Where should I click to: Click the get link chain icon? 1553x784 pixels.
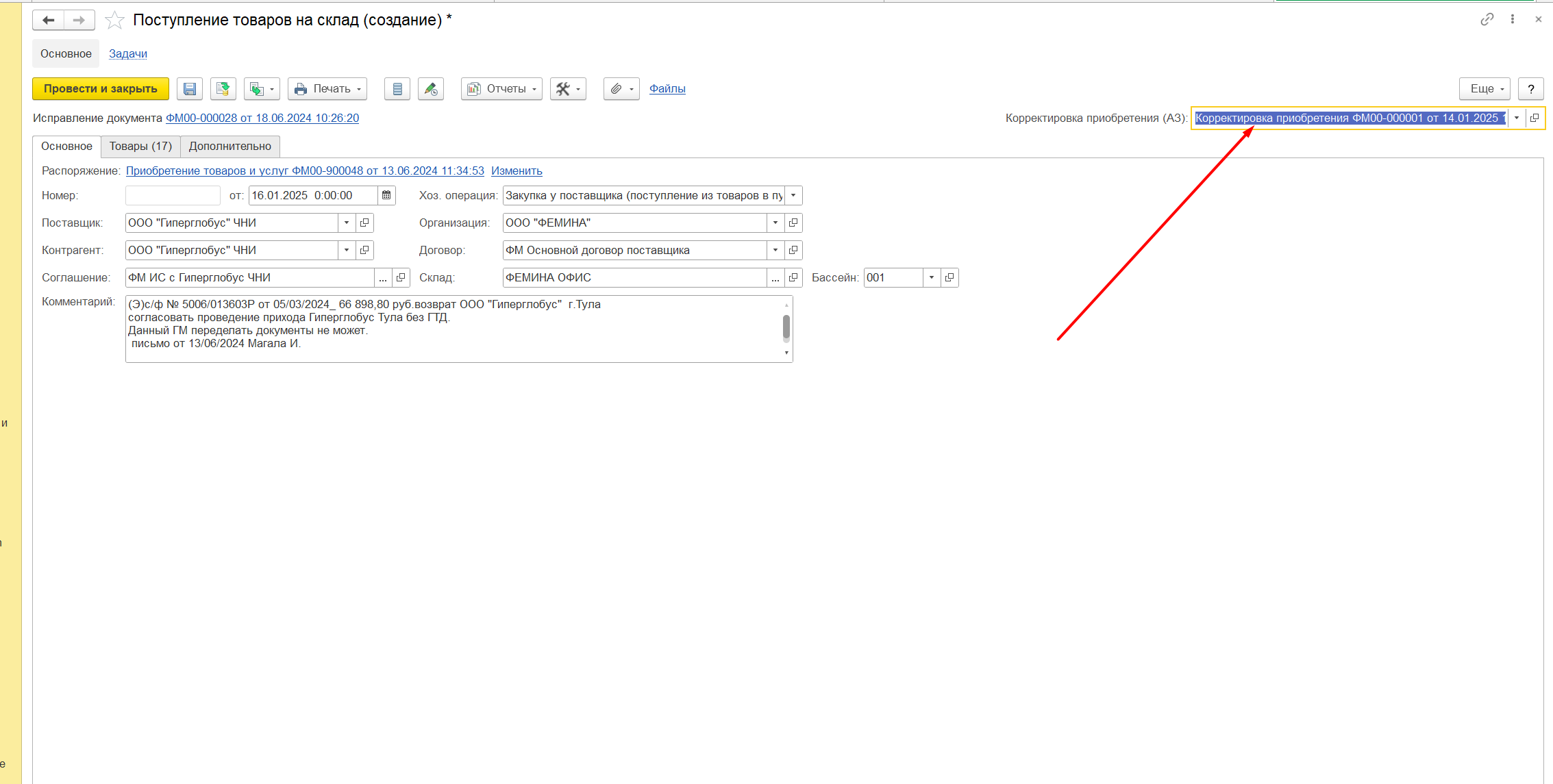coord(1487,19)
